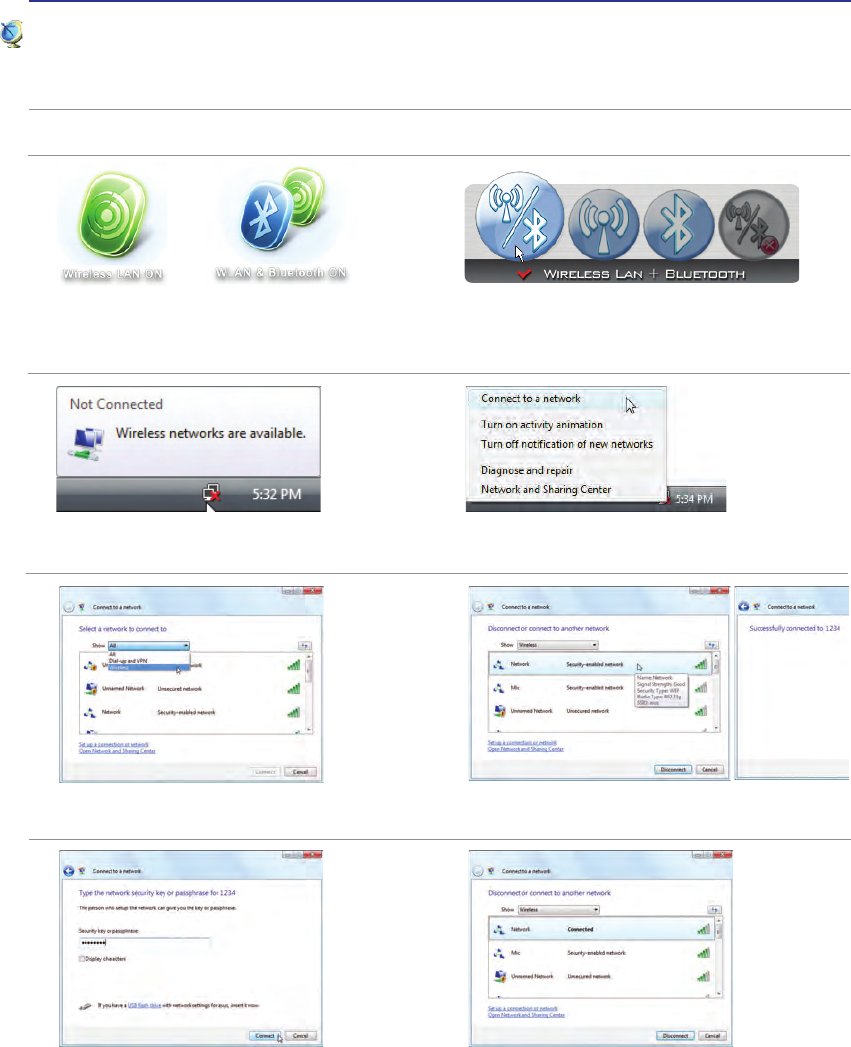The width and height of the screenshot is (851, 1047).
Task: Go back from Successfully connected to 1234 window
Action: 743,606
